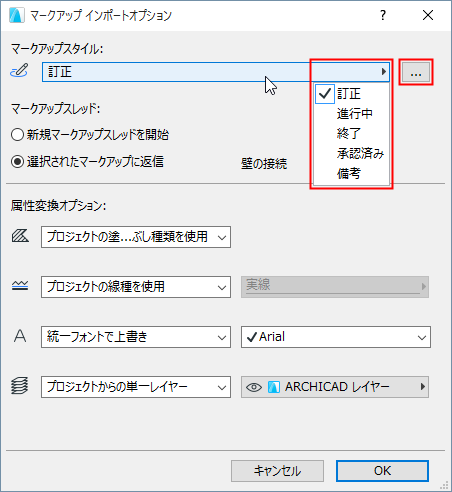Open プロジェクトからの単一レイヤー dropdown
This screenshot has height=492, width=452.
tap(136, 387)
